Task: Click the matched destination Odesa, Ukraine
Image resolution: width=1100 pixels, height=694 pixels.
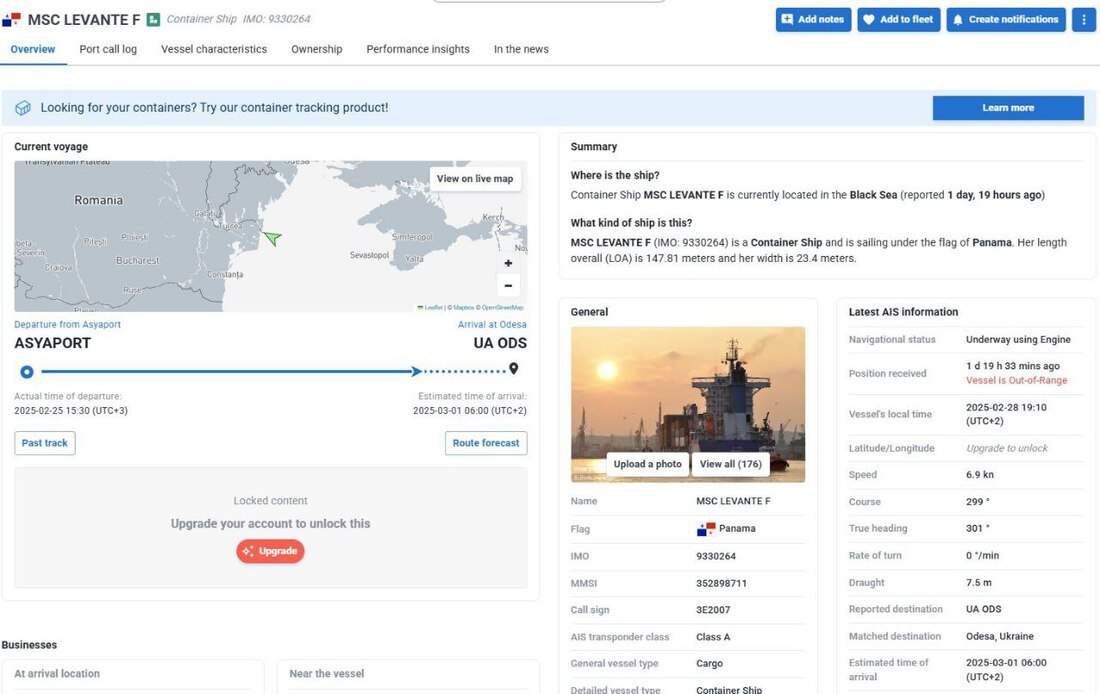Action: [1000, 636]
